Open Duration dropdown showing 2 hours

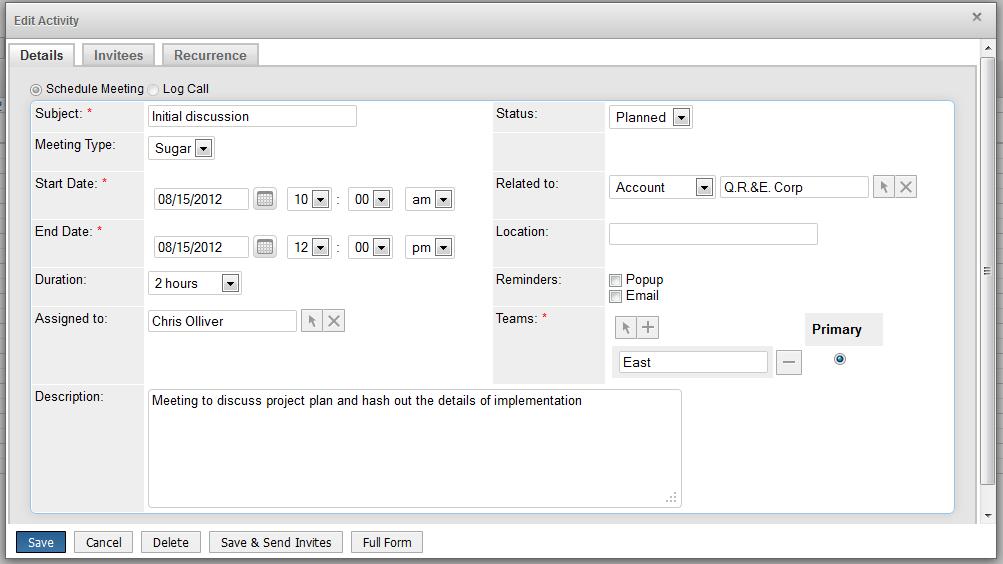[x=194, y=283]
